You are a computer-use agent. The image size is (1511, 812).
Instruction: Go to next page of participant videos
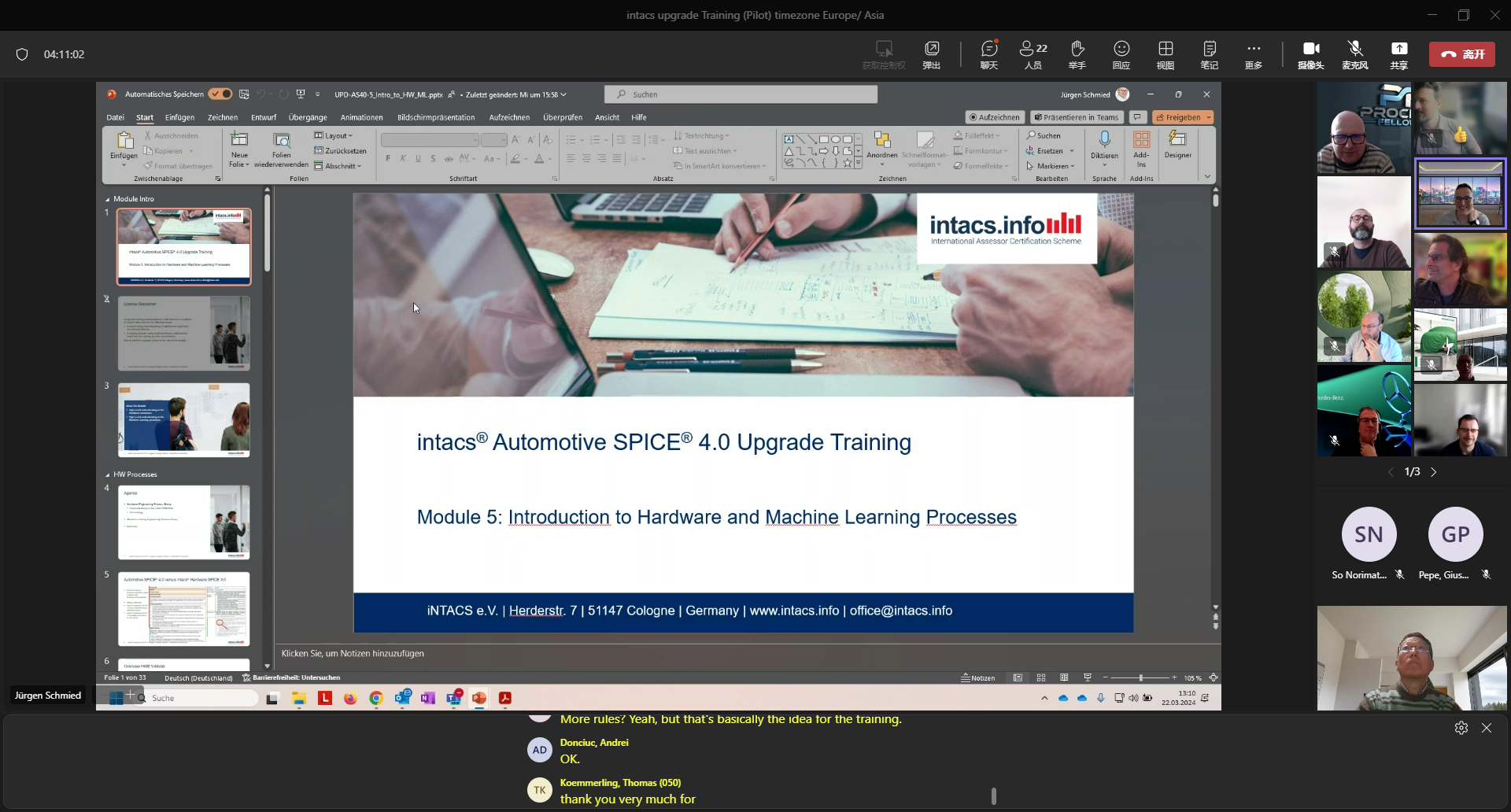(1434, 472)
